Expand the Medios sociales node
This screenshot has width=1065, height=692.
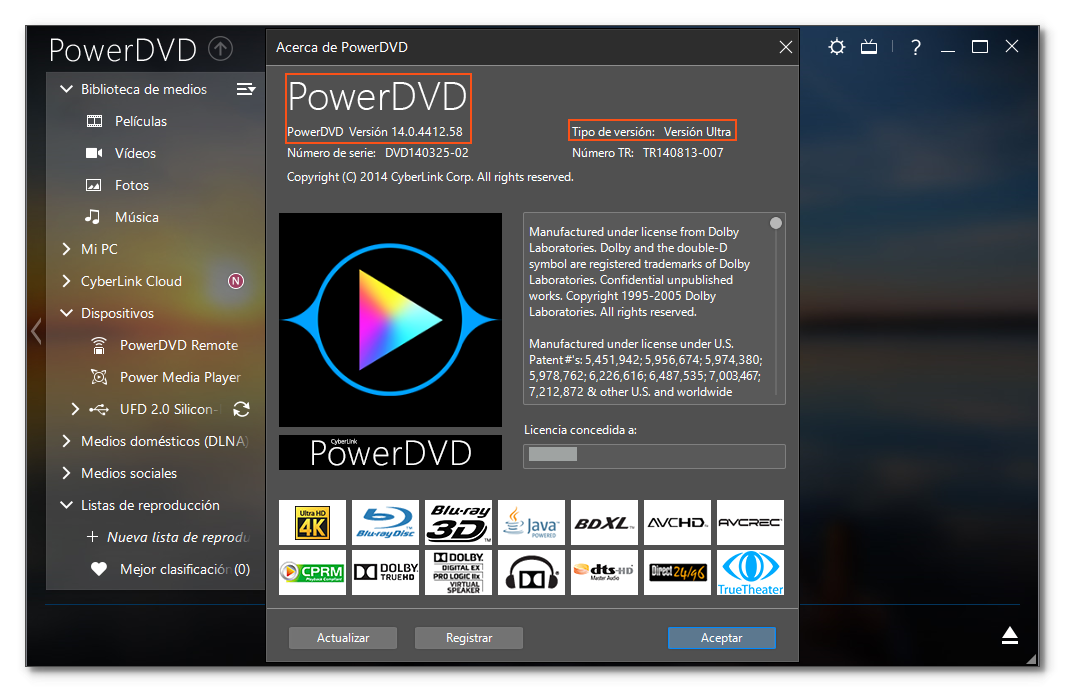66,473
